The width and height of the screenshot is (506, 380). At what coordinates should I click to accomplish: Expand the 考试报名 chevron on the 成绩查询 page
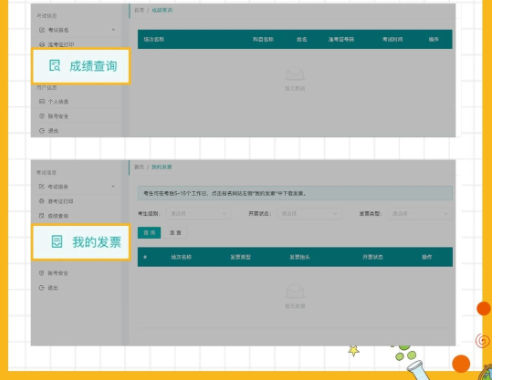pos(113,30)
